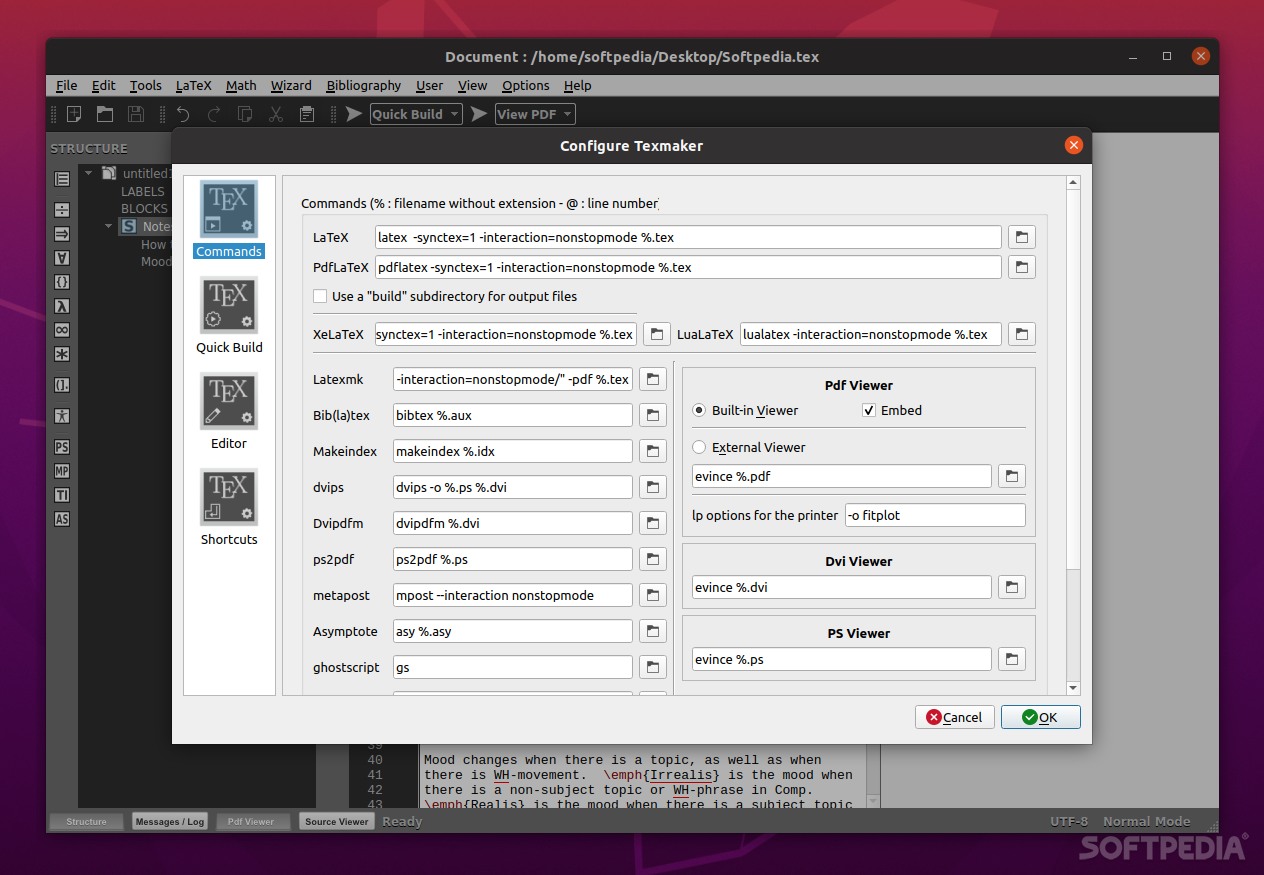Screen dimensions: 1264x875
Task: Browse for the Makeindex command executable
Action: (x=652, y=451)
